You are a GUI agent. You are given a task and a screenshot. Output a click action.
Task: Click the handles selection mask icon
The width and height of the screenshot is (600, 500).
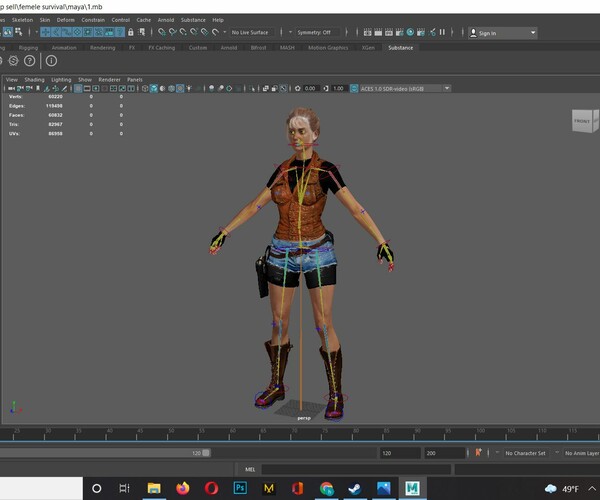click(45, 33)
